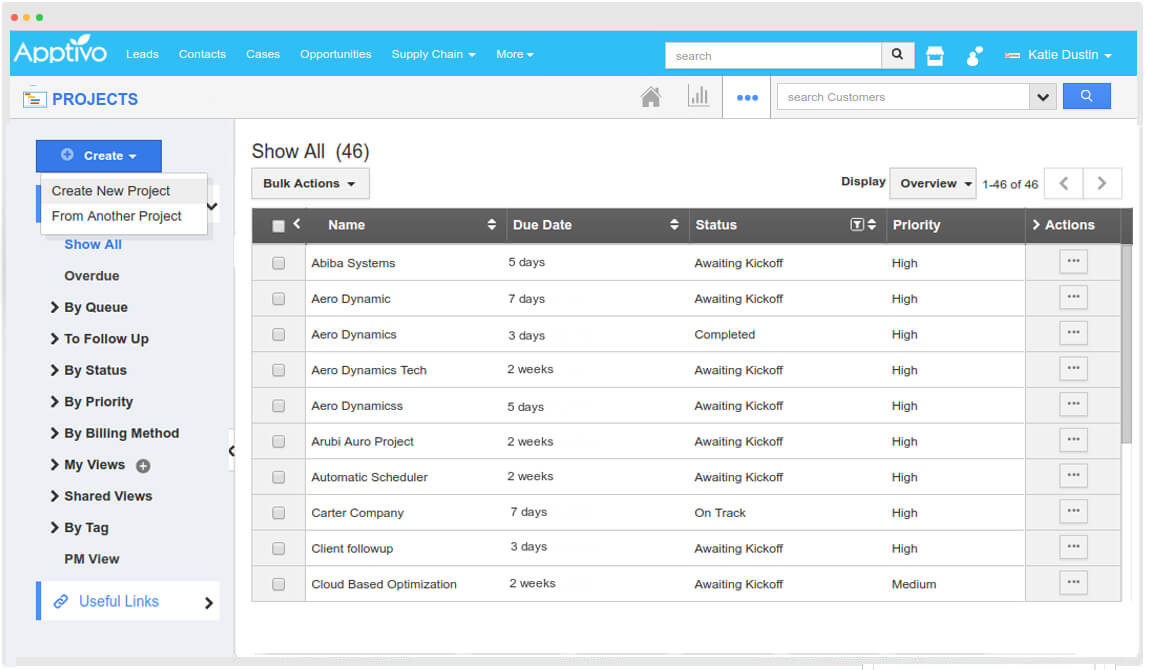The image size is (1150, 670).
Task: Click the three-dot more options icon in header
Action: click(747, 98)
